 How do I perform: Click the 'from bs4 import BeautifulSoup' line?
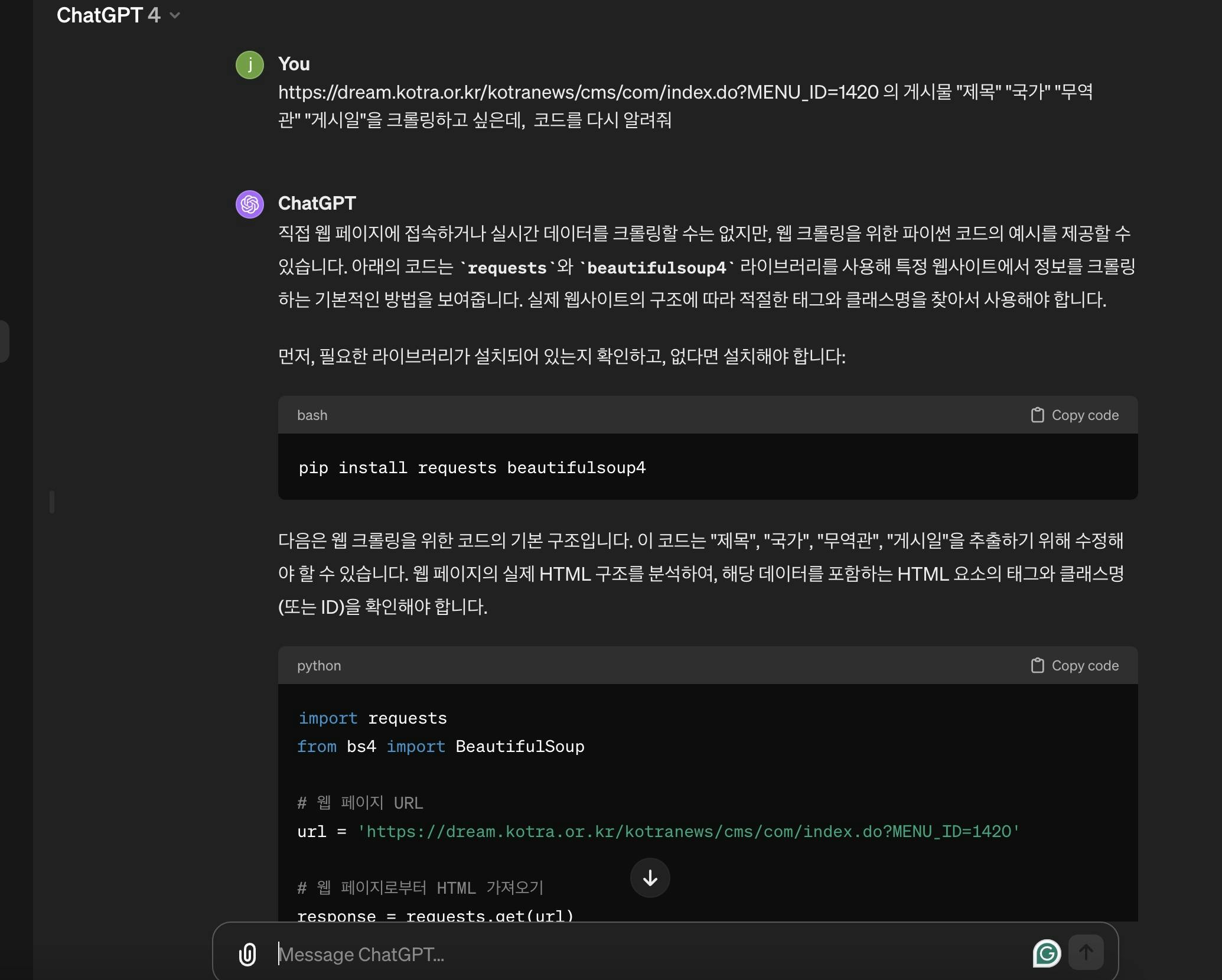(441, 747)
